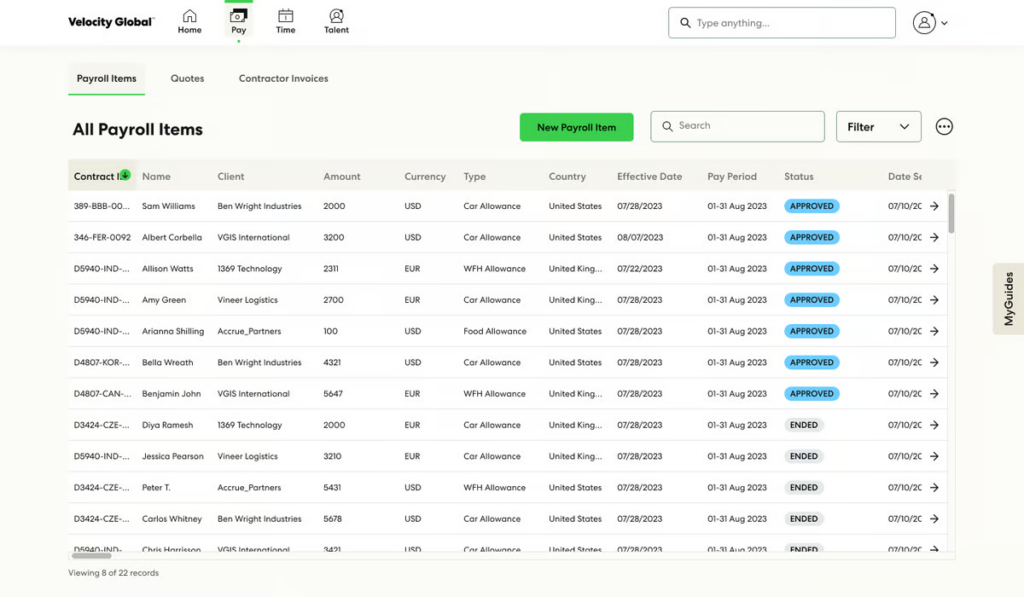Image resolution: width=1024 pixels, height=597 pixels.
Task: Click the New Payroll Item button
Action: click(577, 127)
